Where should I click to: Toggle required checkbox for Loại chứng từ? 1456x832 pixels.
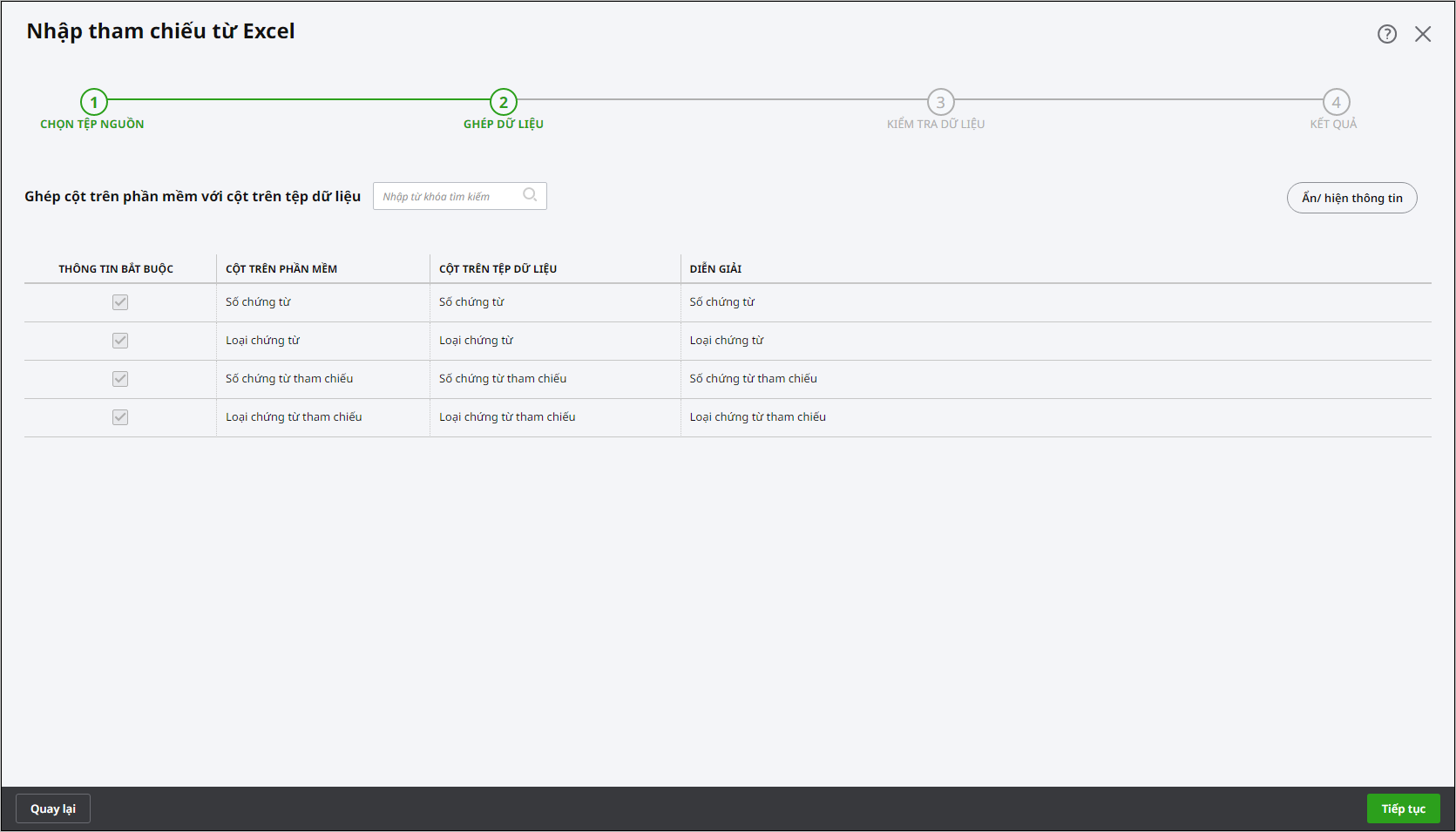[120, 341]
